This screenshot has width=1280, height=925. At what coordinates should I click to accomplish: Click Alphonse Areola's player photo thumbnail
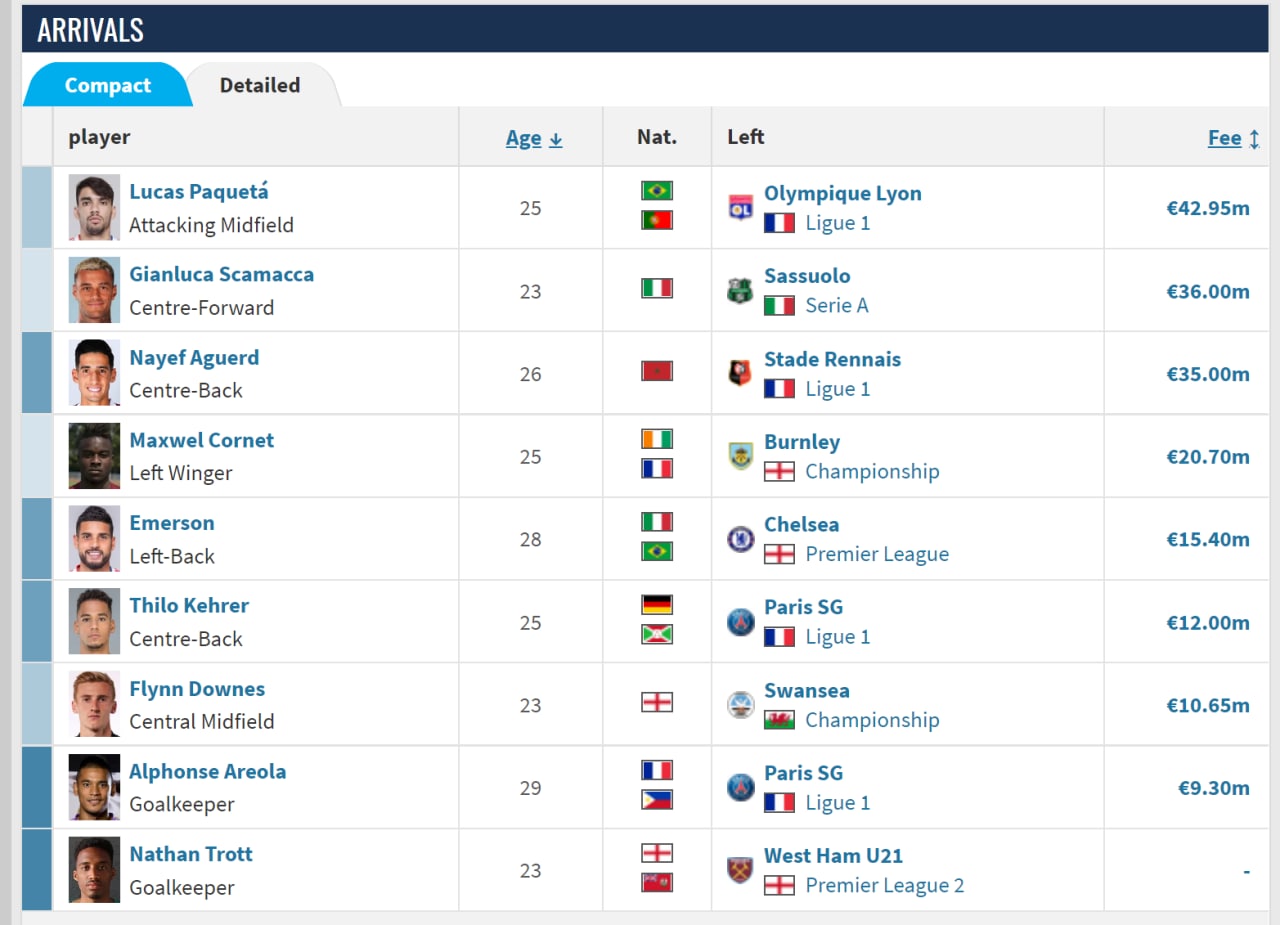(x=94, y=788)
